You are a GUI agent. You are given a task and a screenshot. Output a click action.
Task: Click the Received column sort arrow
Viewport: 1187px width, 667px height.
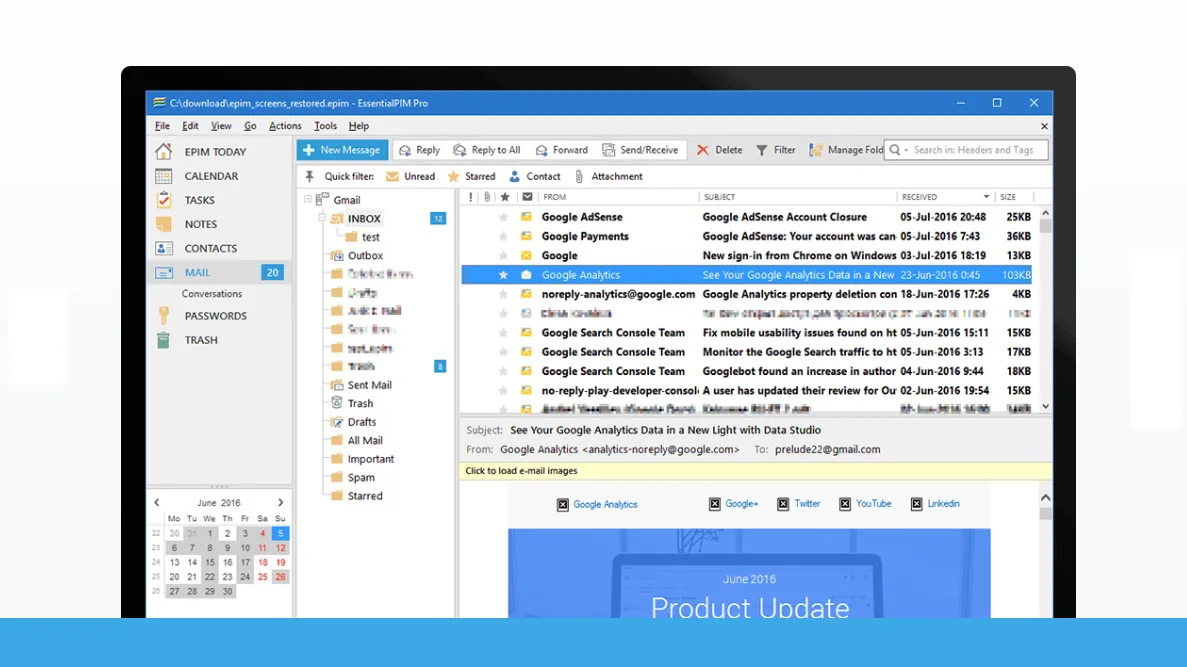986,197
